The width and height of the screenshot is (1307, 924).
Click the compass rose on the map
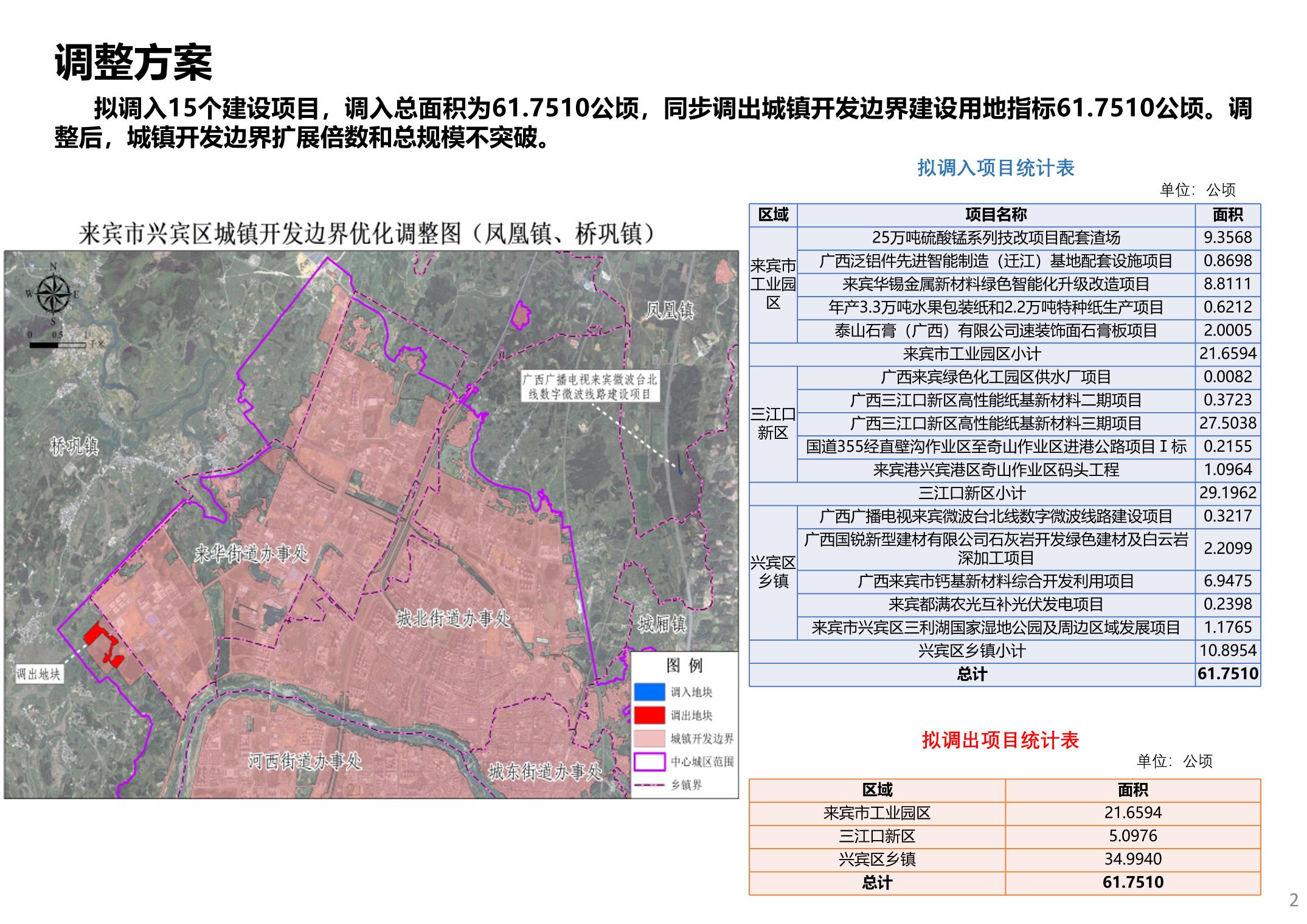(x=54, y=294)
